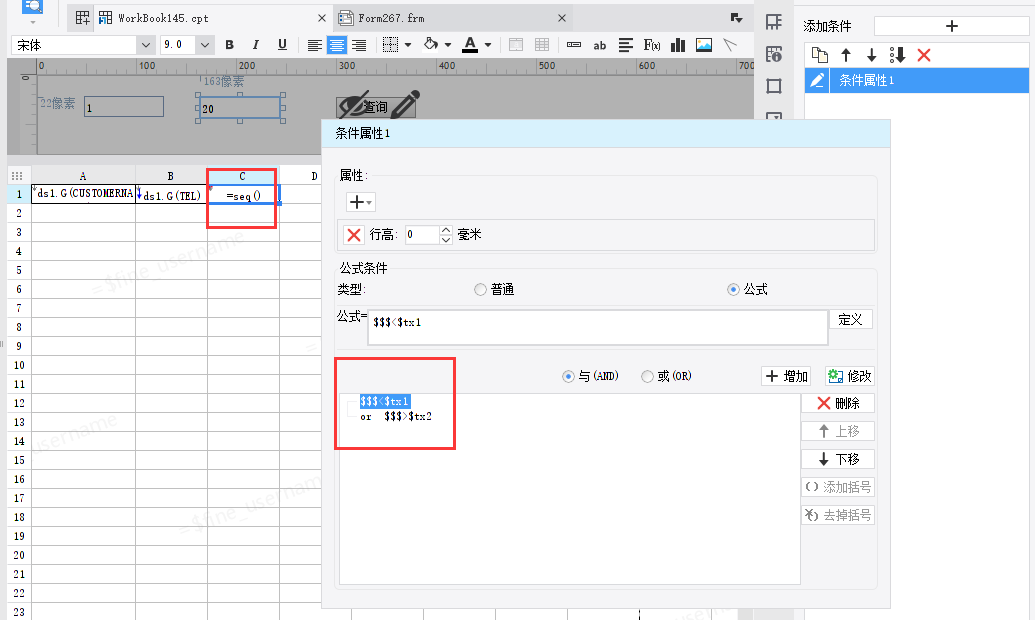The width and height of the screenshot is (1035, 620).
Task: Select column header C
Action: point(242,176)
